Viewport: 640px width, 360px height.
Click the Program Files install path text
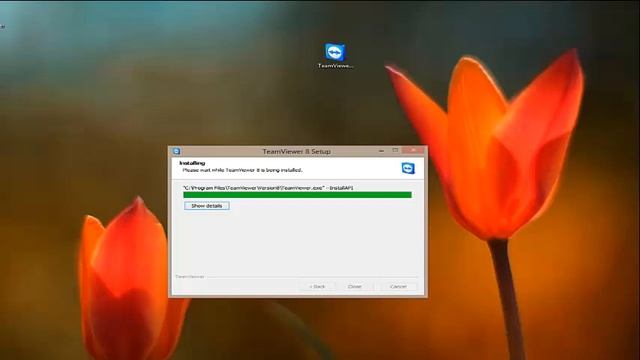(268, 188)
